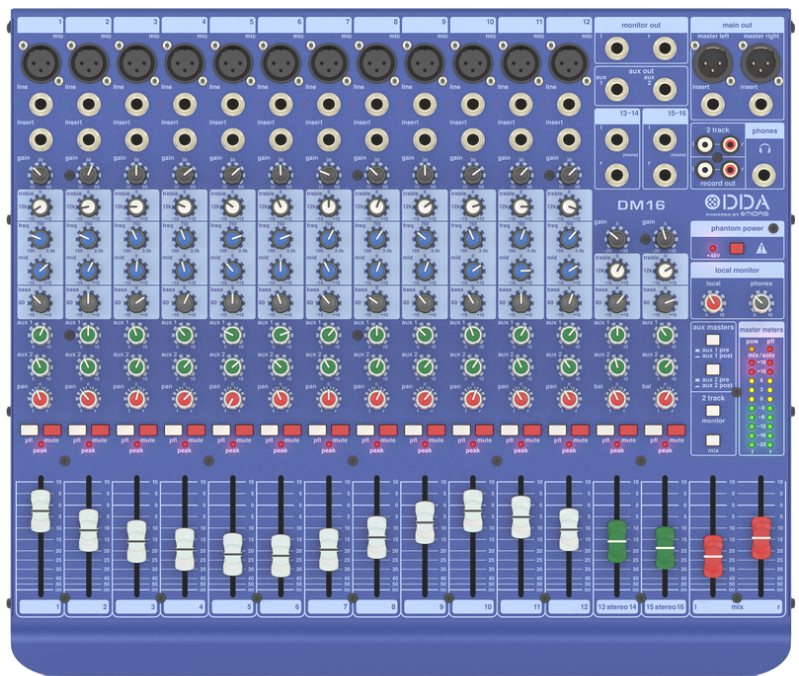Click the channel 1 gain knob
This screenshot has height=676, width=799.
point(40,175)
